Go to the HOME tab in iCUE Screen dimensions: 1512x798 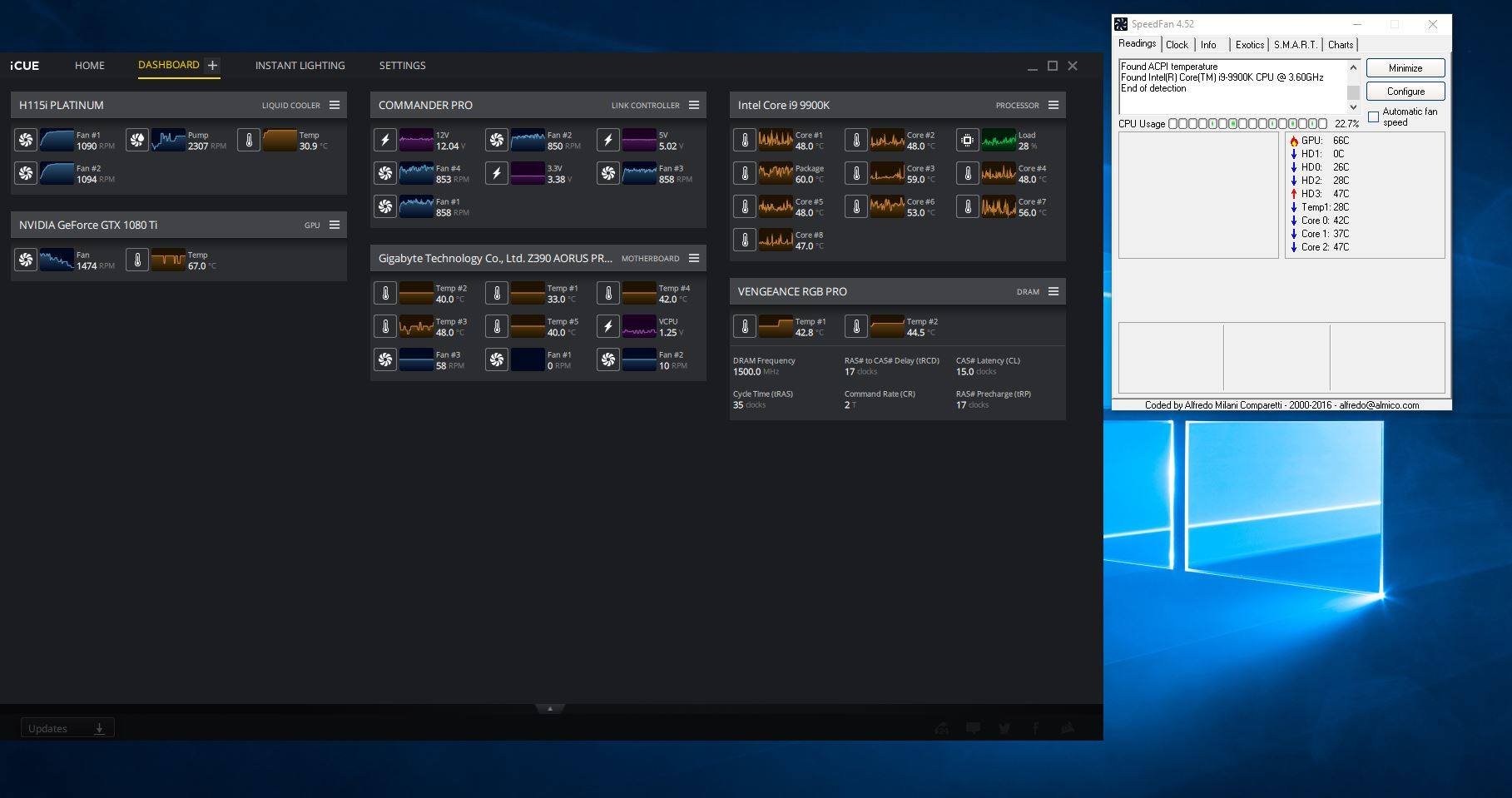pyautogui.click(x=90, y=65)
